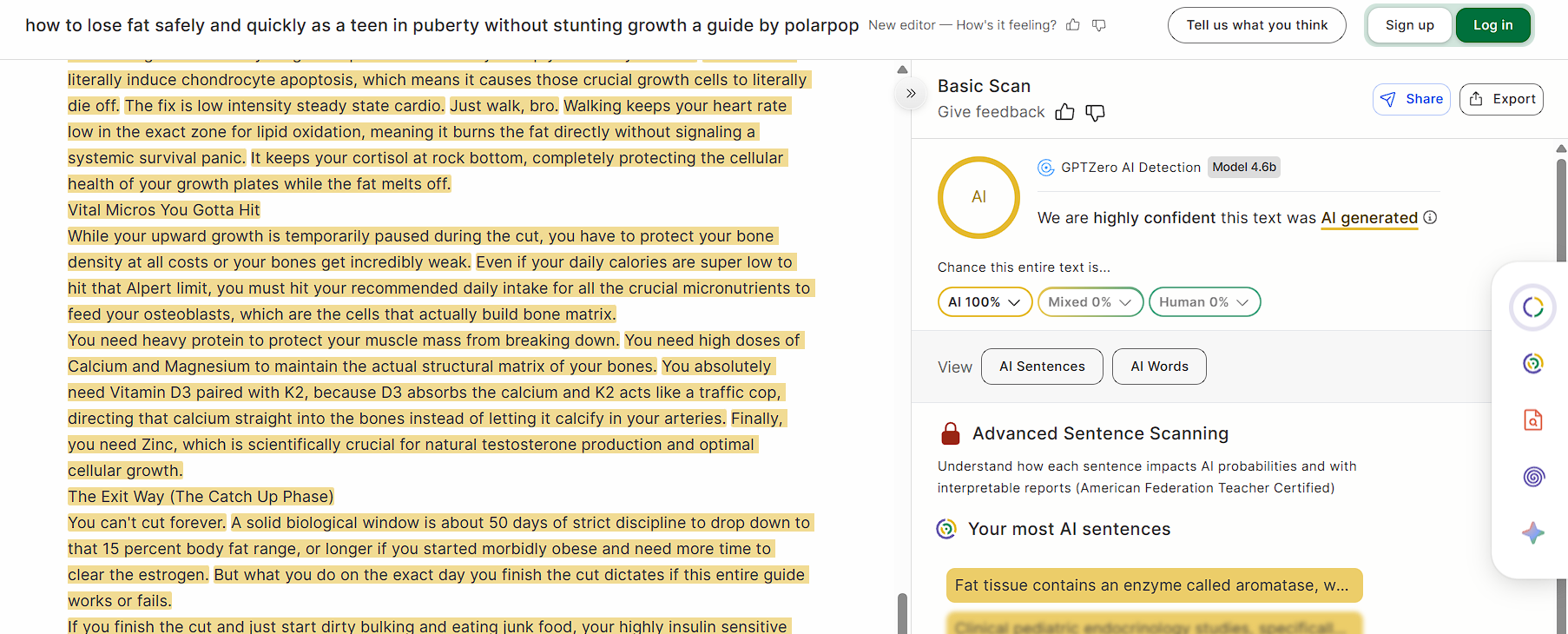Click the thumbs down beside "How's it feeling?"
This screenshot has height=634, width=1568.
[1099, 25]
